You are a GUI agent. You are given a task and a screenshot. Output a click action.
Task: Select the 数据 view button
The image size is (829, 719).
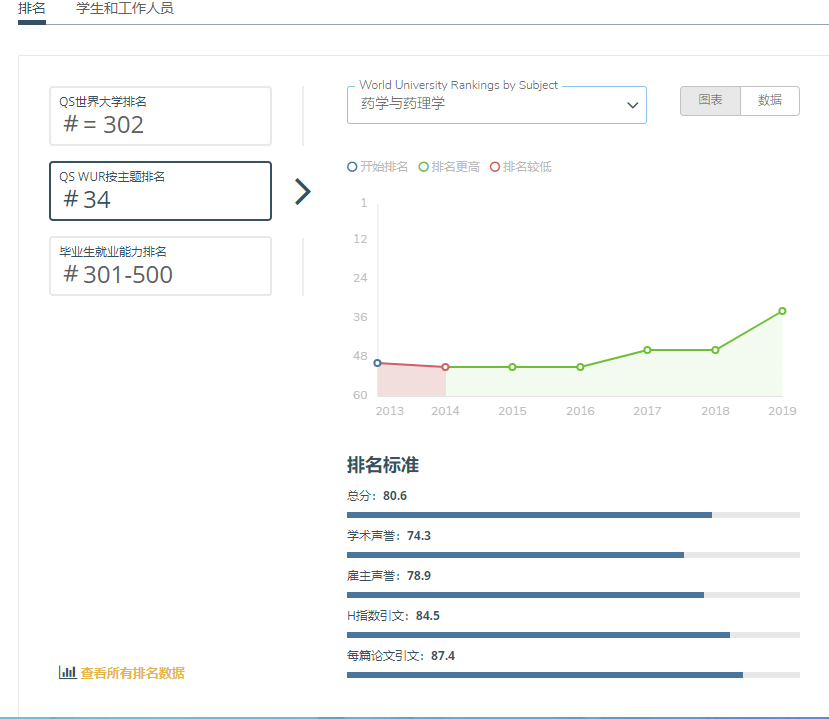(770, 101)
